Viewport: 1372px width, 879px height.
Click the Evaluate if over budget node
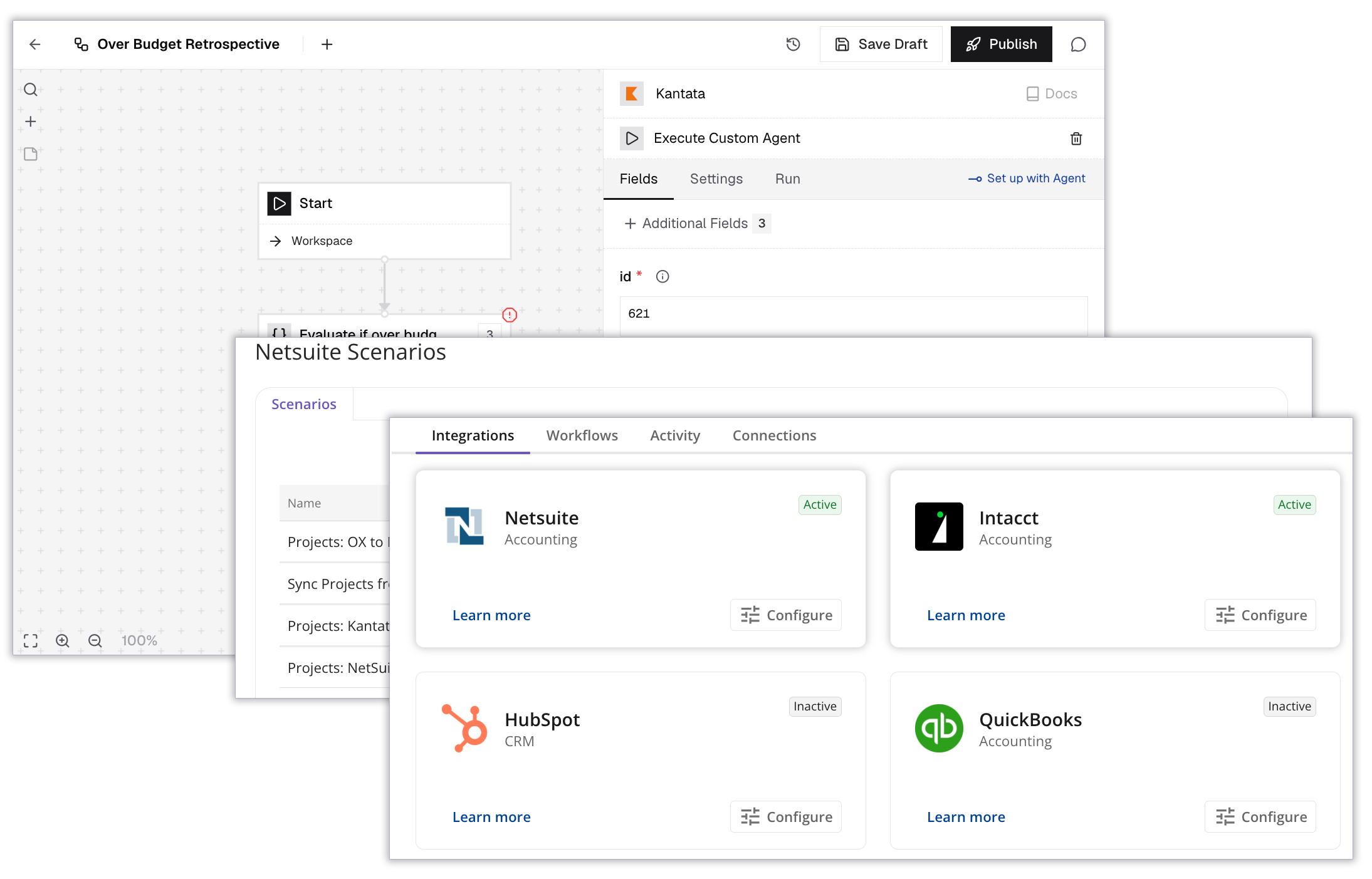(384, 327)
